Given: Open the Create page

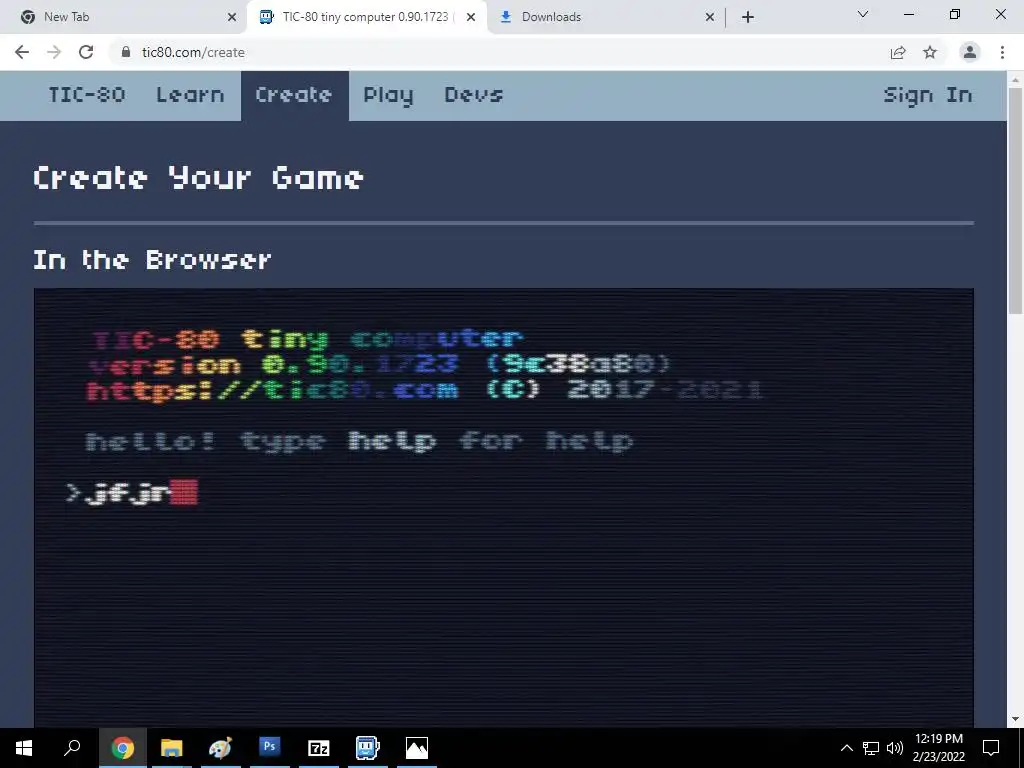Looking at the screenshot, I should (295, 95).
